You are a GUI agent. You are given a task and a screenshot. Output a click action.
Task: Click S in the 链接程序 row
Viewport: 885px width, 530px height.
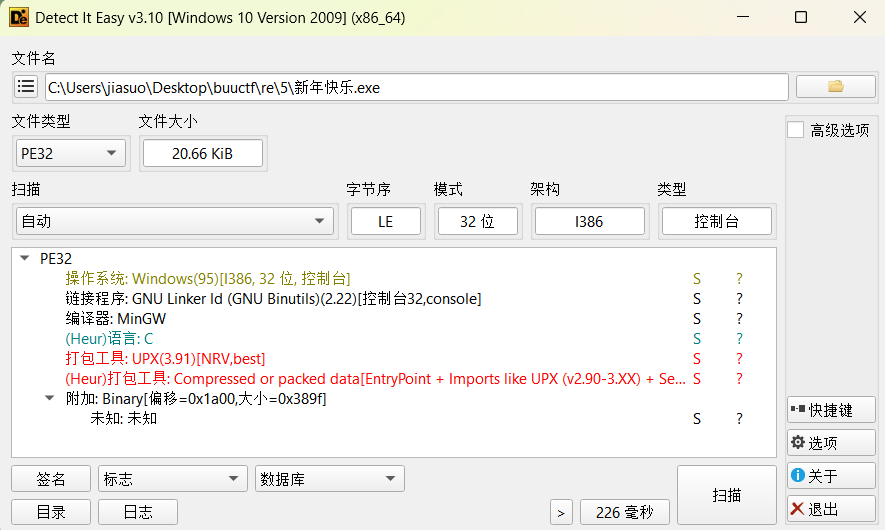coord(697,299)
